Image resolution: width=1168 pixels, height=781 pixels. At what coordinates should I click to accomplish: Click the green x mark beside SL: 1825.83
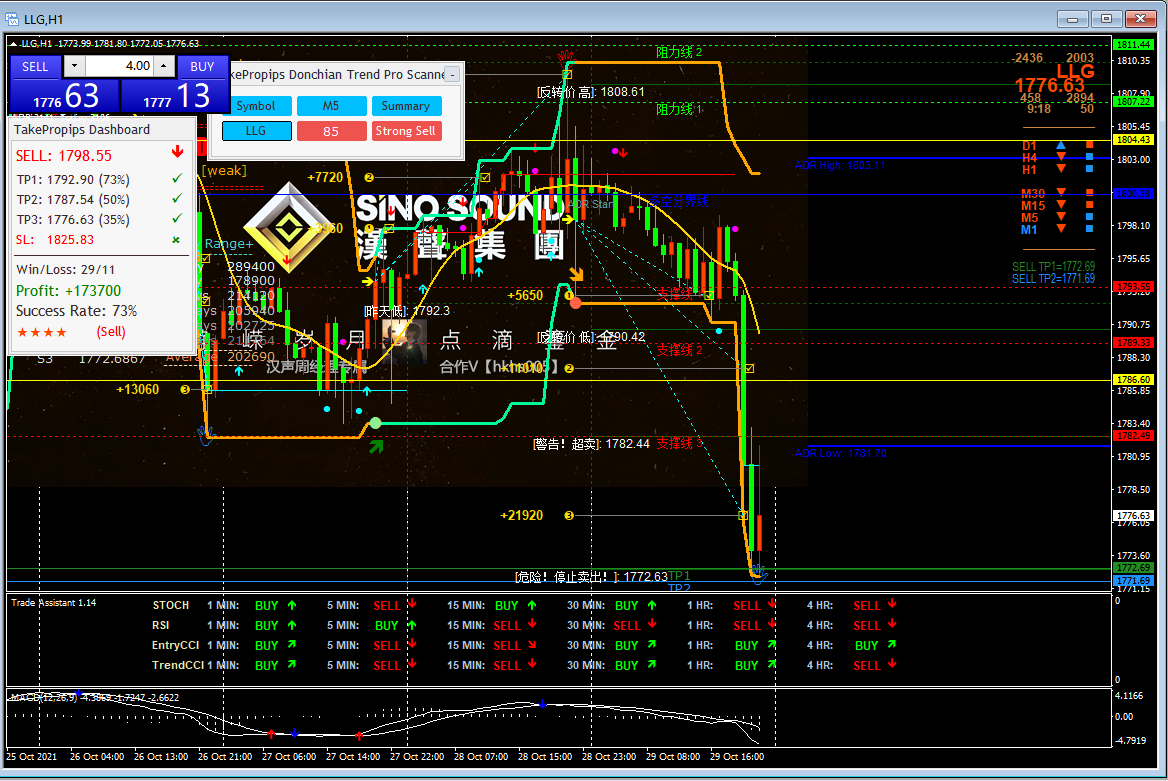tap(177, 239)
